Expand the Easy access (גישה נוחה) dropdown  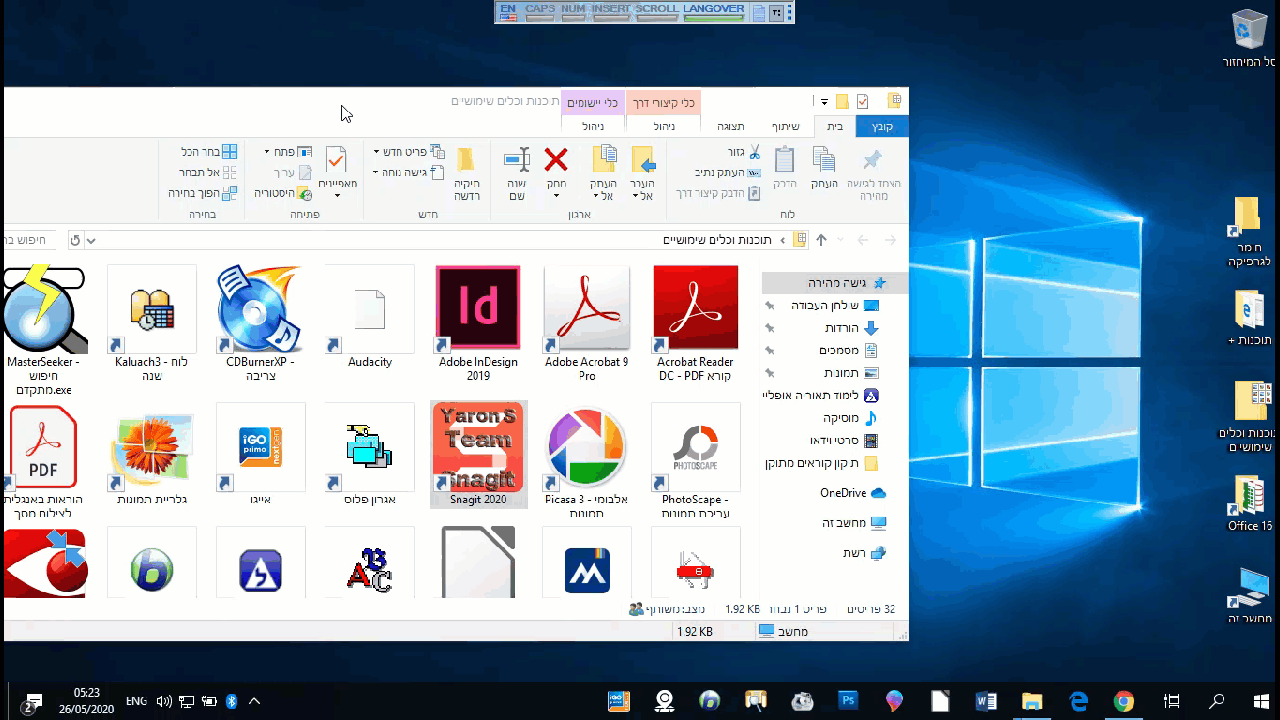coord(376,172)
